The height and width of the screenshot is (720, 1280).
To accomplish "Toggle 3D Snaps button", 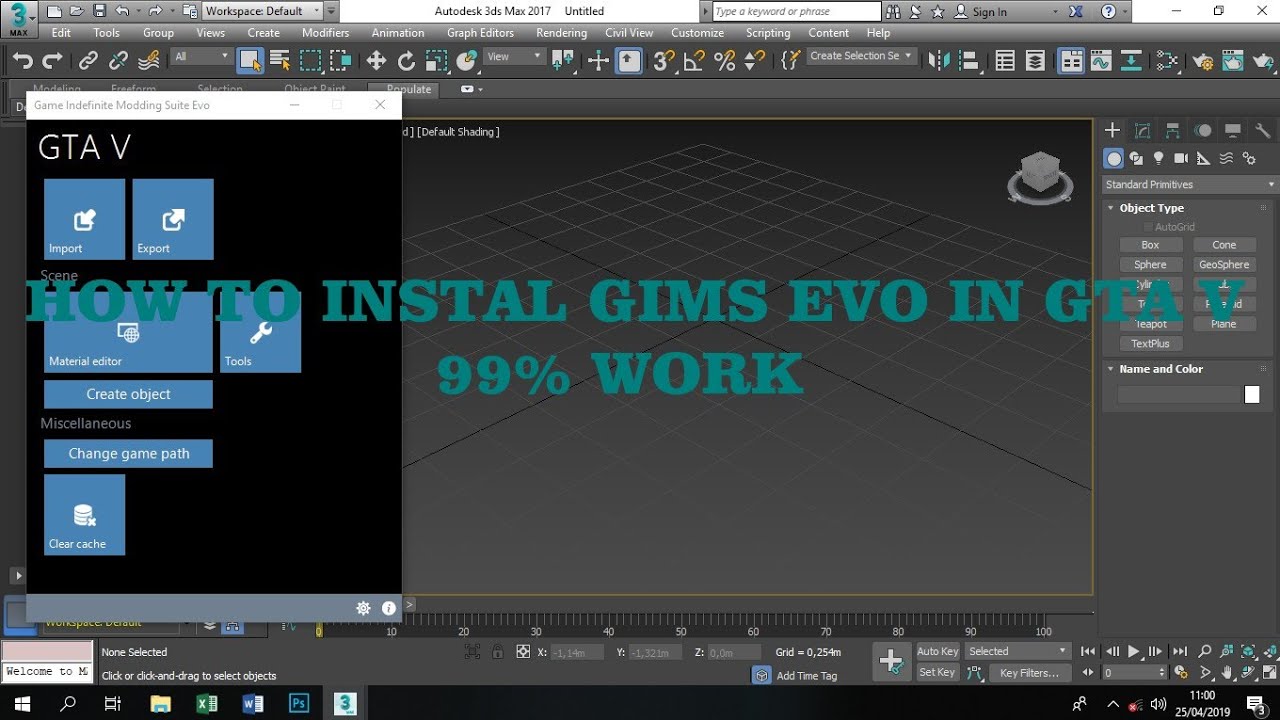I will [663, 61].
